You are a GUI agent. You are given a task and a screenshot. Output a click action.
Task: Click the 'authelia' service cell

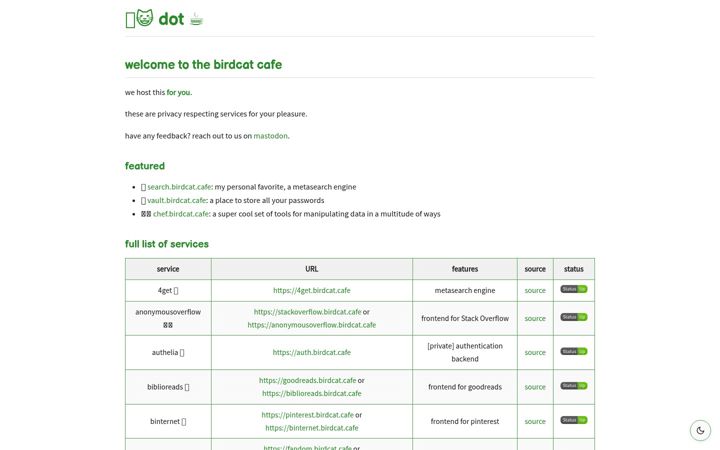coord(168,352)
